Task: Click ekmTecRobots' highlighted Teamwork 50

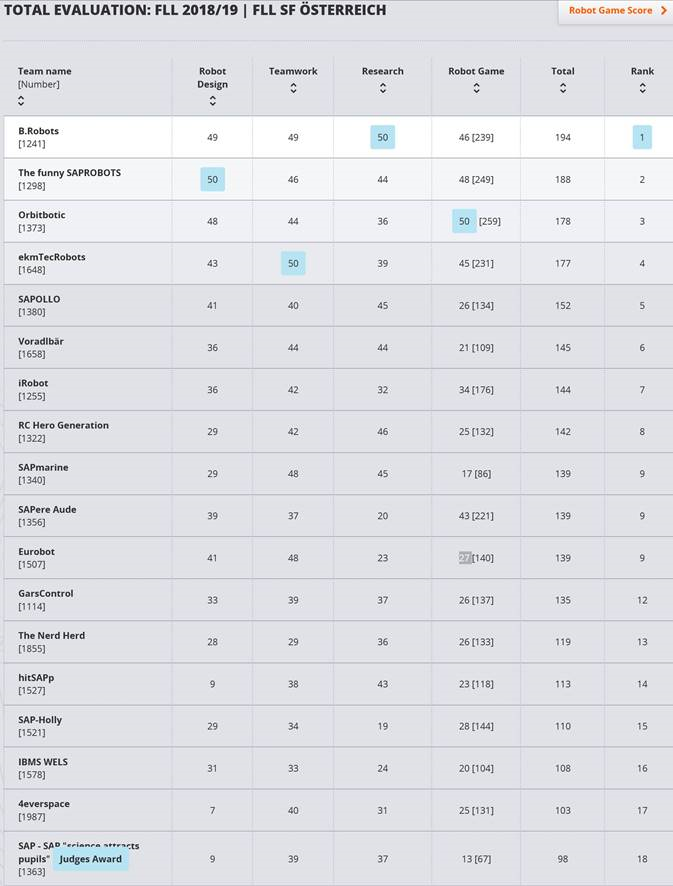Action: coord(293,263)
